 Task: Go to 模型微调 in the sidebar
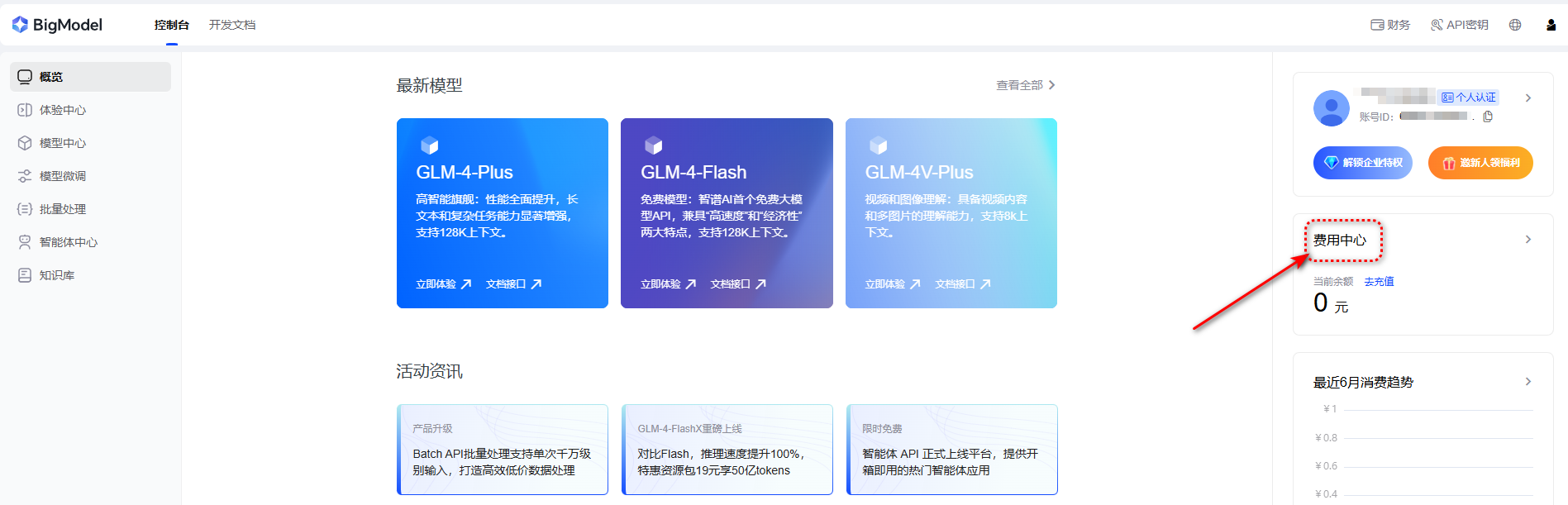tap(62, 176)
